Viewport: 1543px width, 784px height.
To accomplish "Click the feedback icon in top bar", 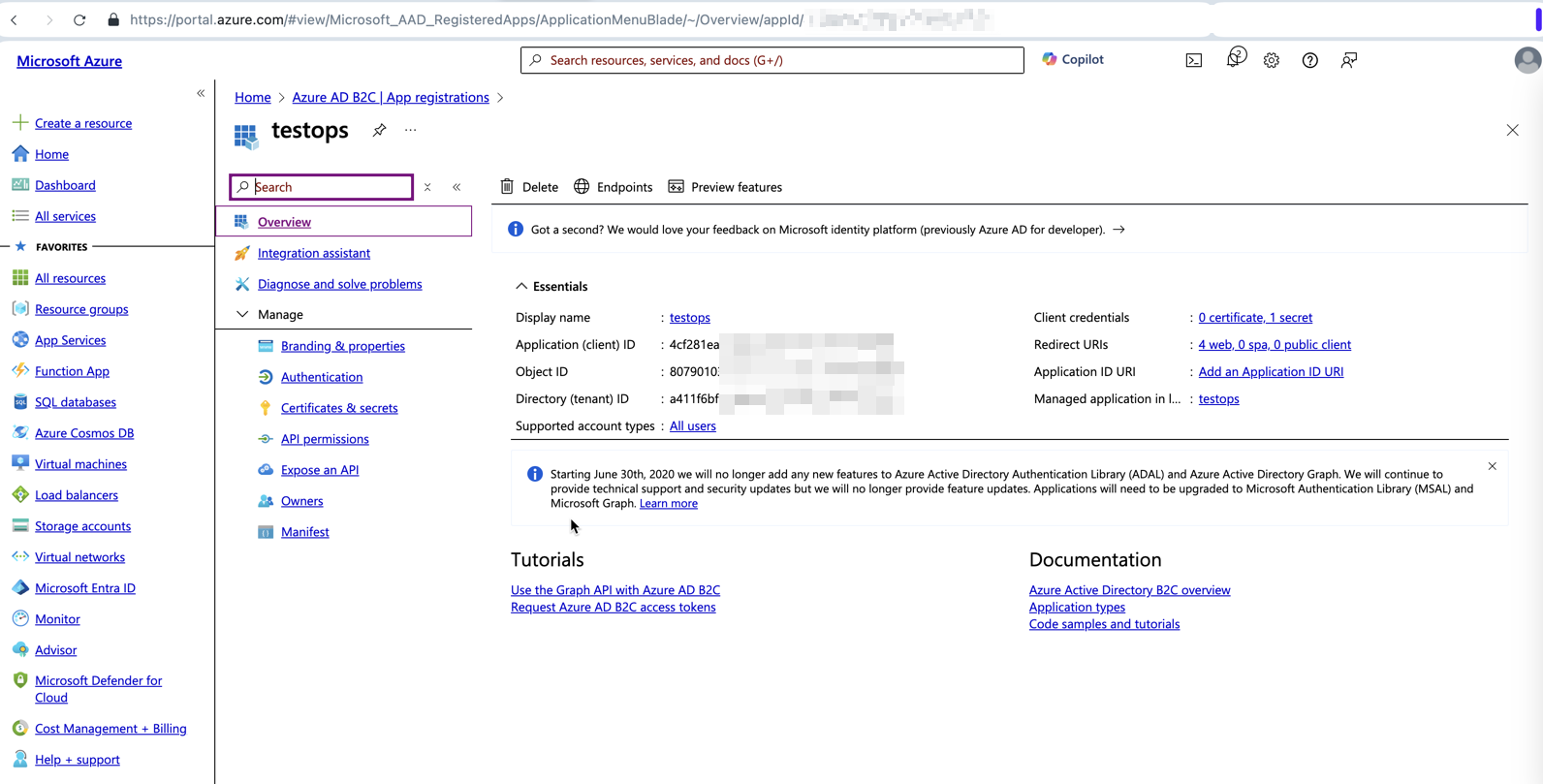I will (x=1348, y=60).
